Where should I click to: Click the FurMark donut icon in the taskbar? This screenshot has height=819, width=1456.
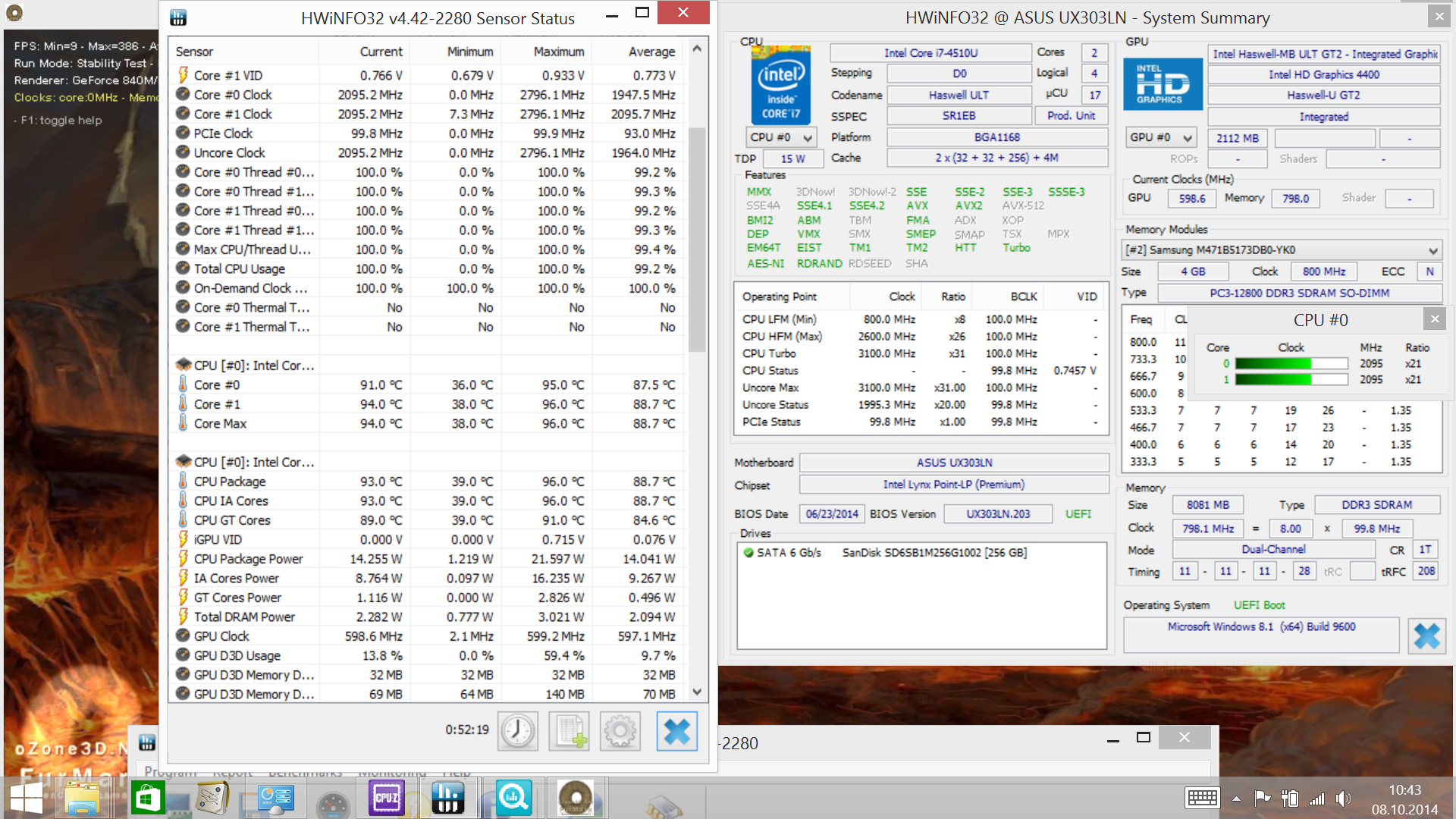(576, 798)
